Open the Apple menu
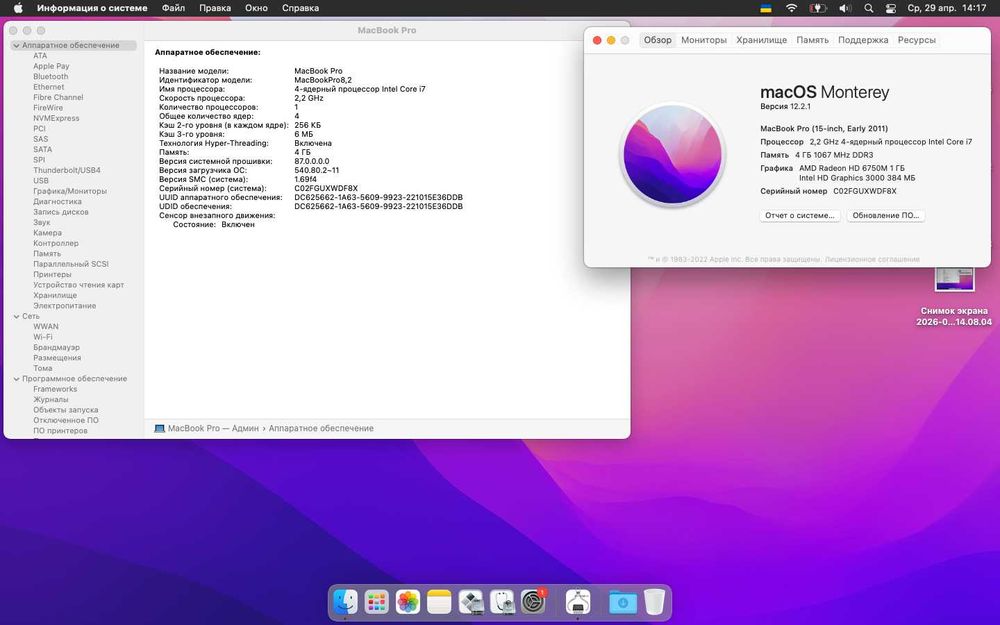 coord(18,8)
